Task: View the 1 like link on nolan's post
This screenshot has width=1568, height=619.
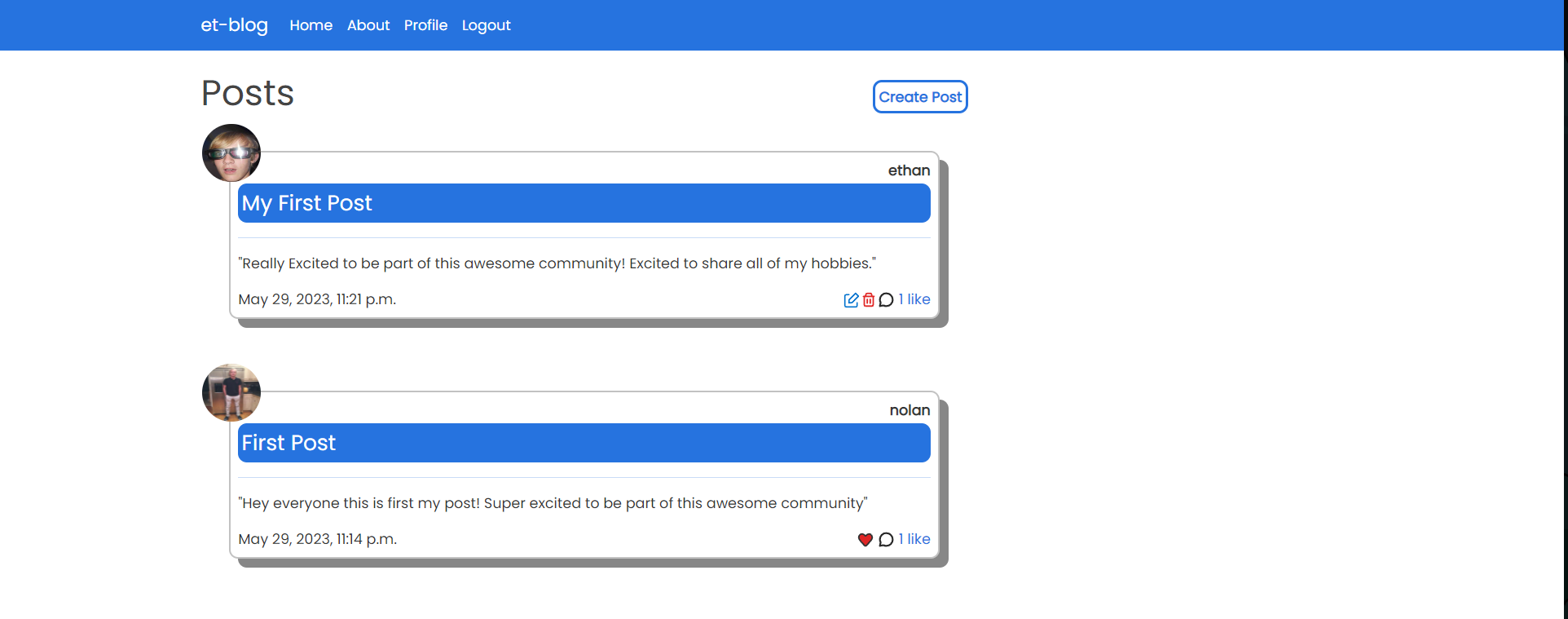Action: click(x=914, y=539)
